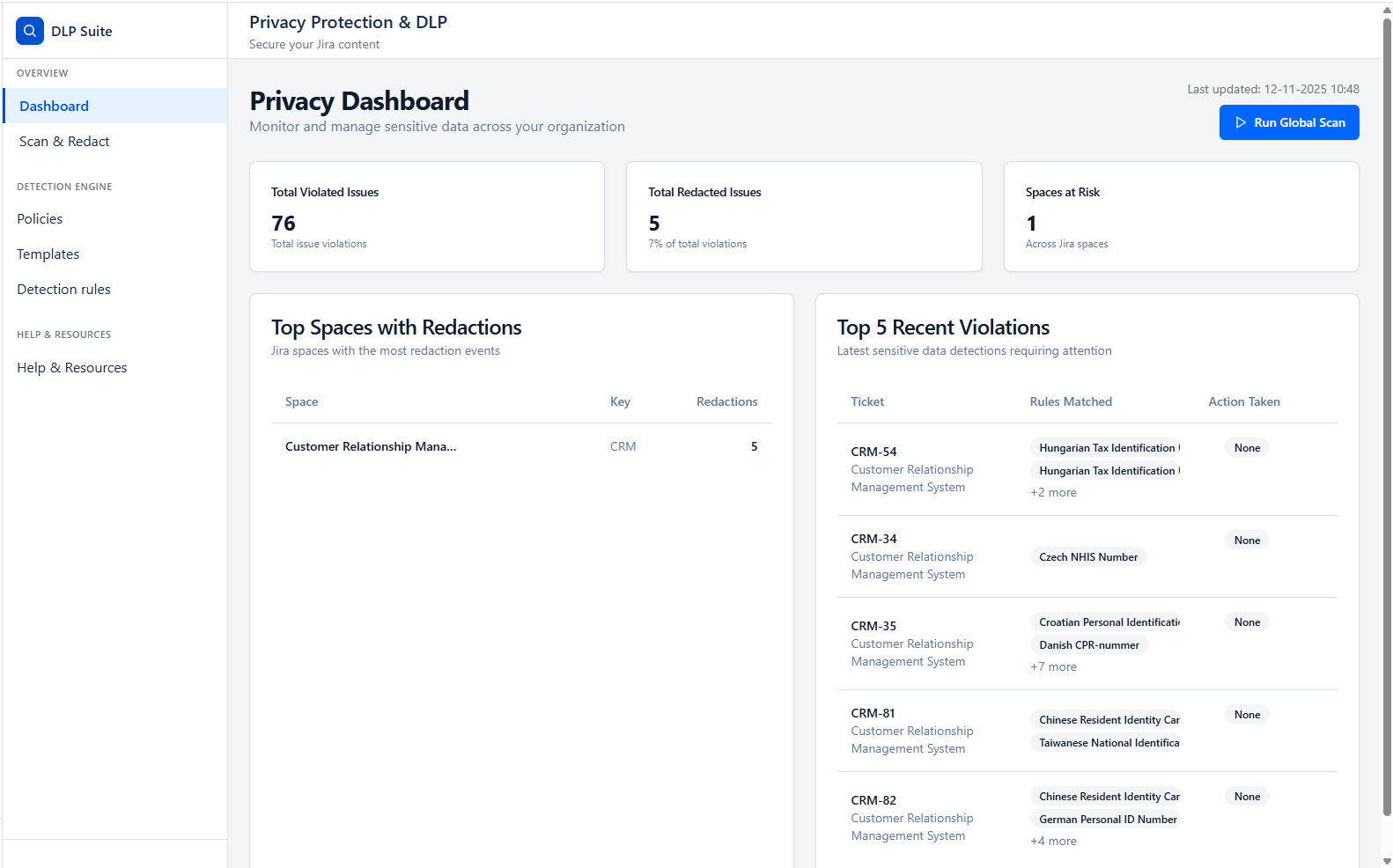Expand the +2 more rules for CRM-54

1053,492
